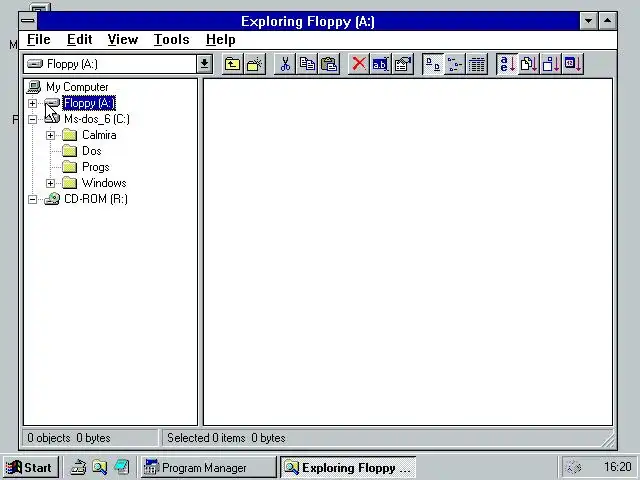The width and height of the screenshot is (640, 480).
Task: Select Floppy (A:) in the tree
Action: point(89,103)
